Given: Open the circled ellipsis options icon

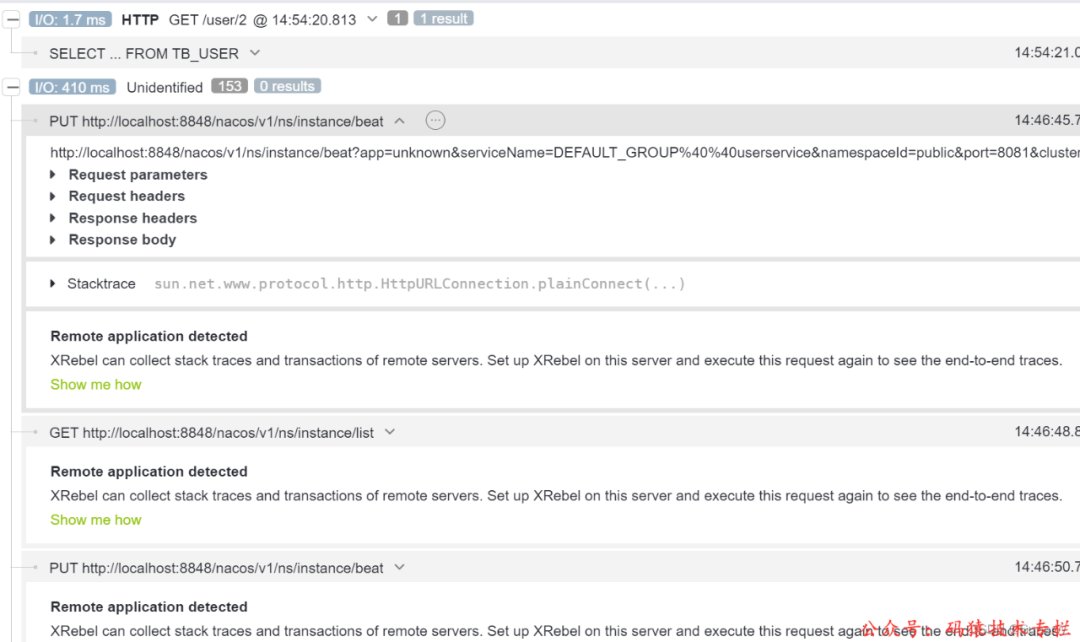Looking at the screenshot, I should click(x=435, y=121).
